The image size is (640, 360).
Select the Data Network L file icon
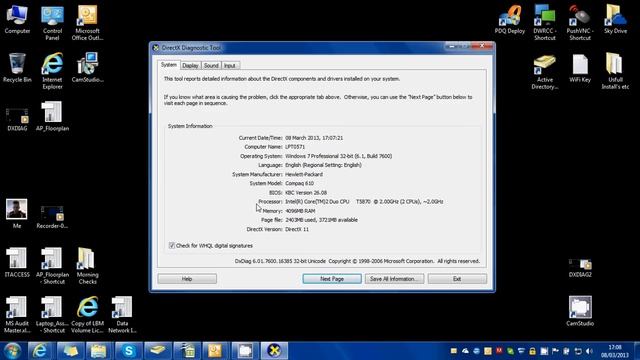point(122,315)
